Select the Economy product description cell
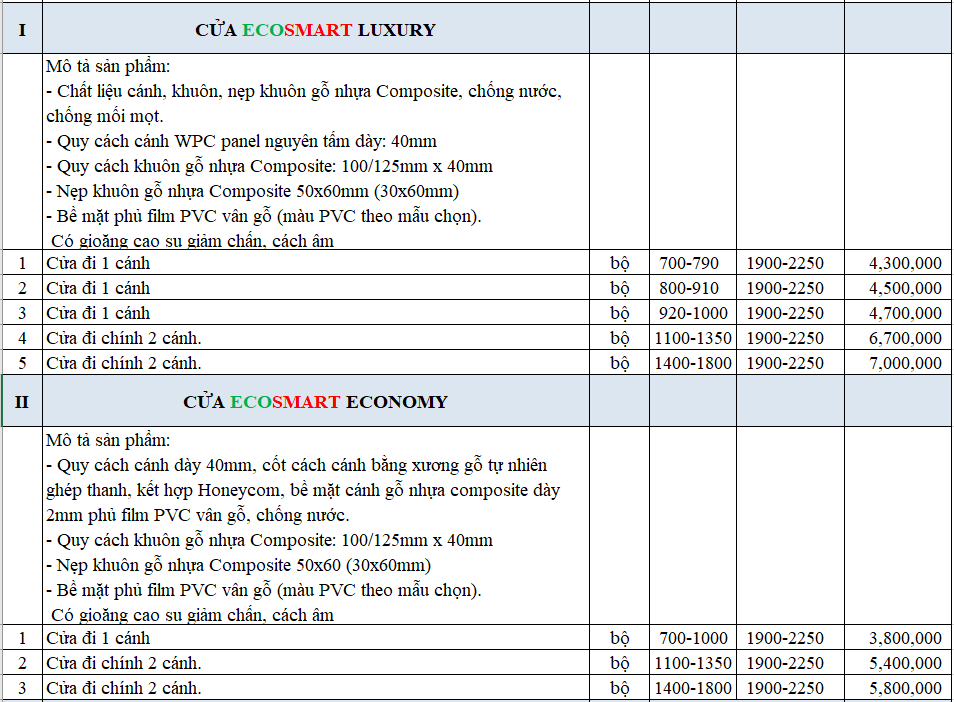 pos(316,526)
